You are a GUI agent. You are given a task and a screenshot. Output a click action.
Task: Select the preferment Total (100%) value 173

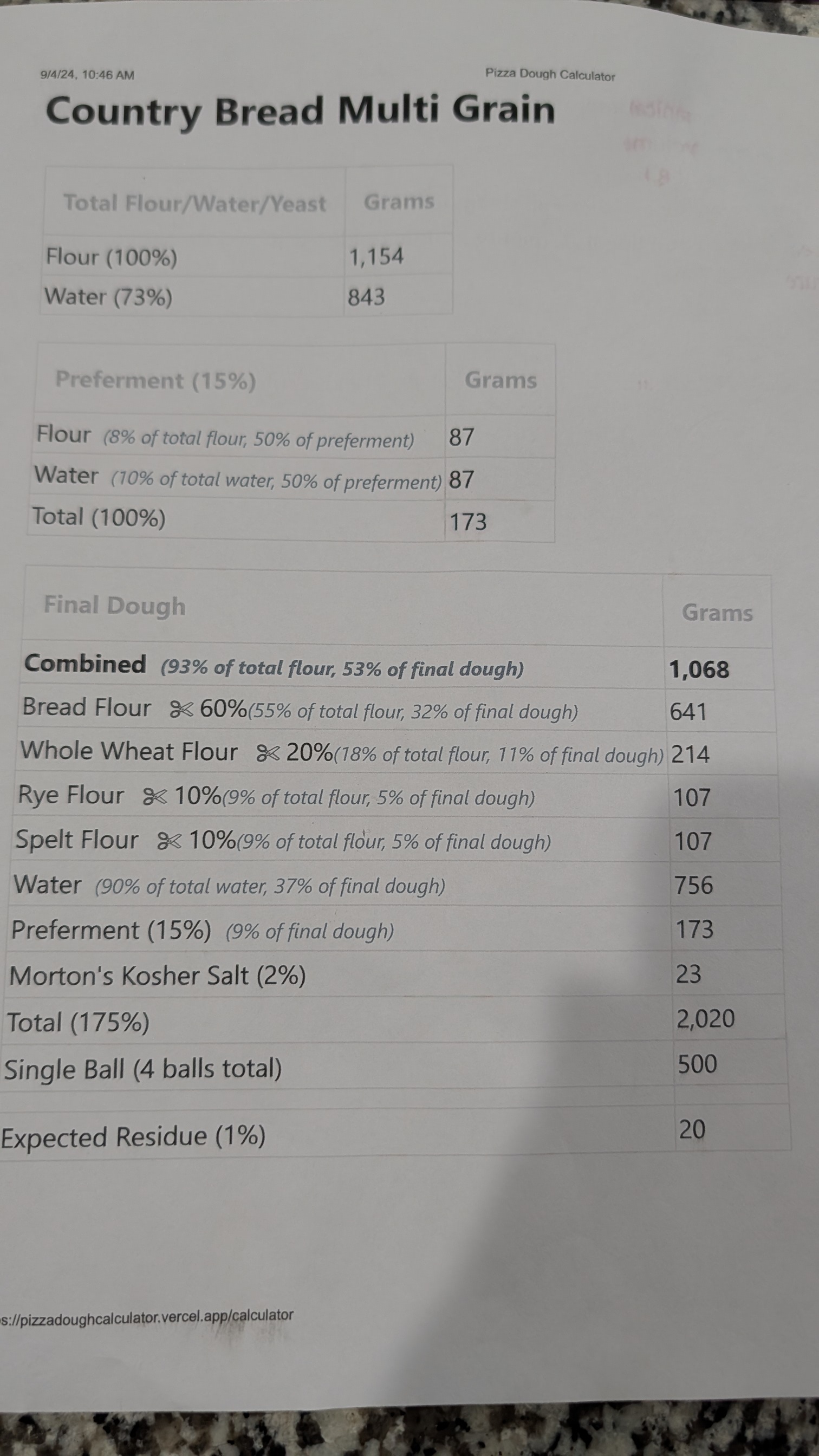coord(468,522)
